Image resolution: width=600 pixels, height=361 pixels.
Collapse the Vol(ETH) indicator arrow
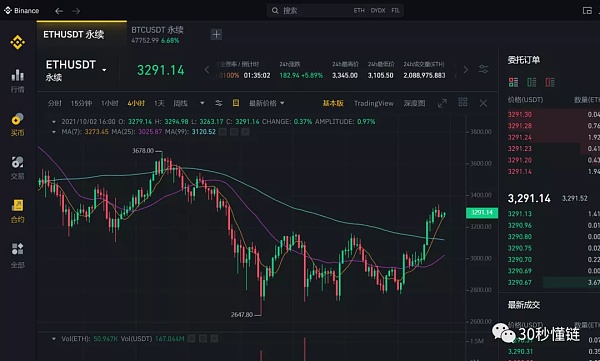[54, 339]
